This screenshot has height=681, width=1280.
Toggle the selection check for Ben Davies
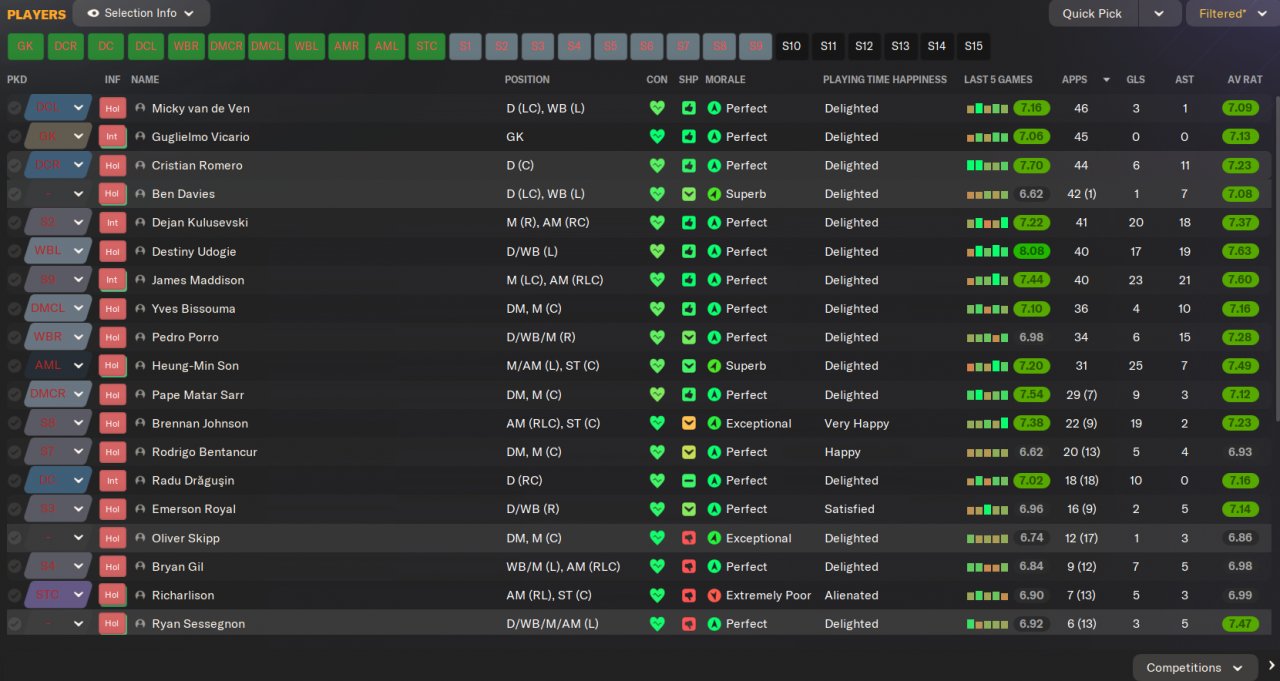point(14,194)
